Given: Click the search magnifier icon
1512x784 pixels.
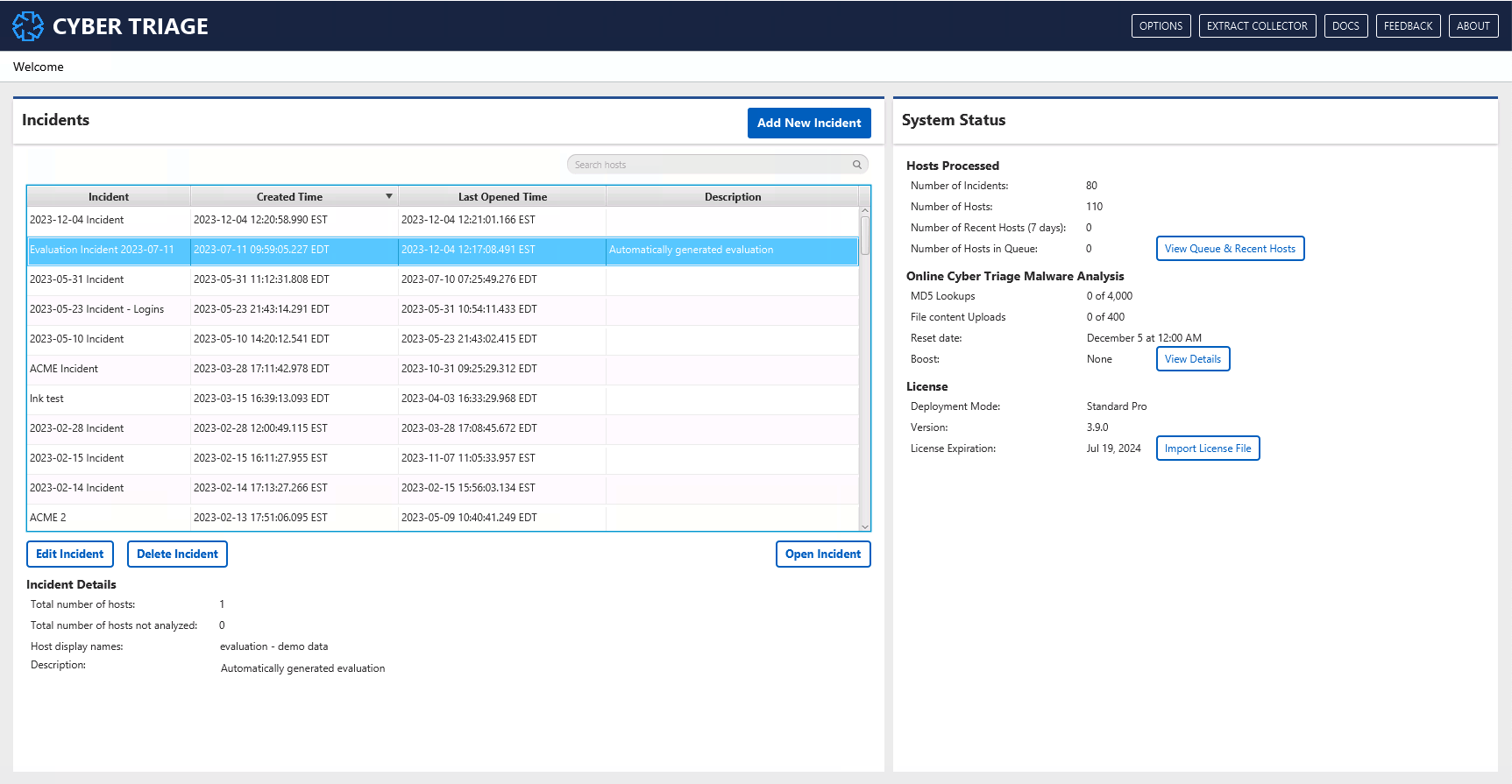Looking at the screenshot, I should tap(856, 165).
